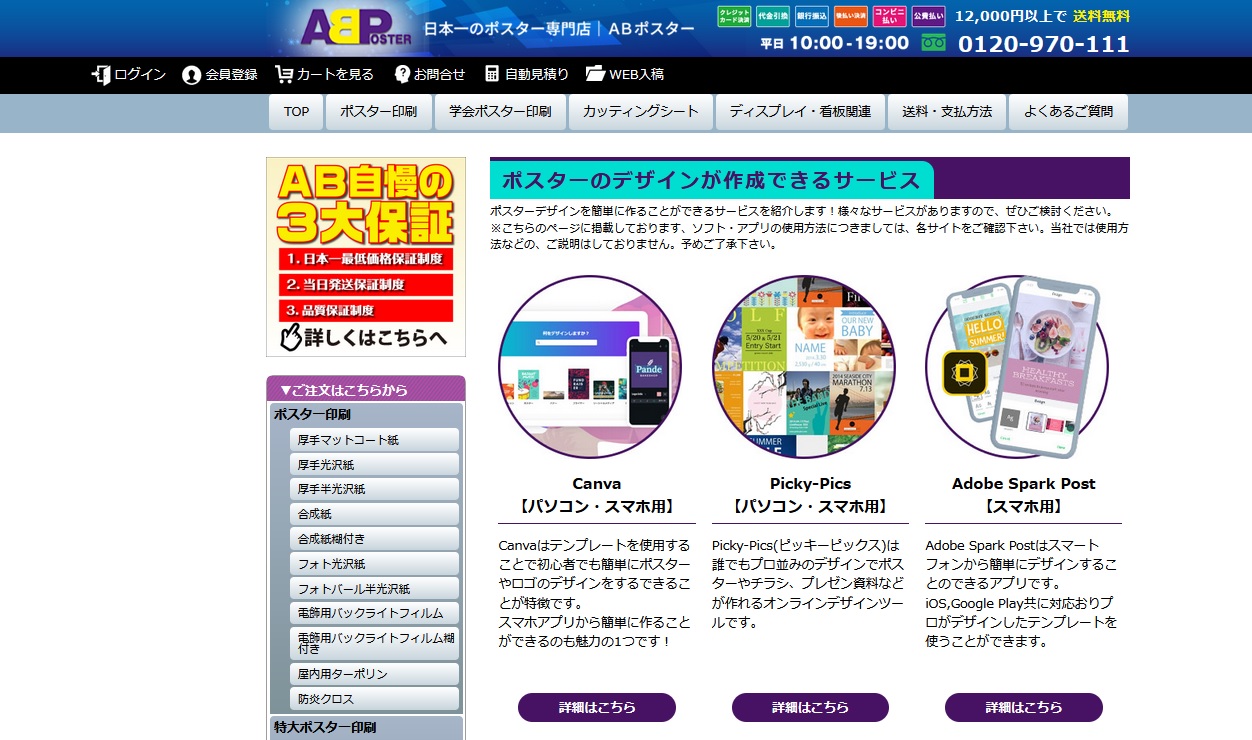
Task: Click the ログイン link
Action: point(140,75)
